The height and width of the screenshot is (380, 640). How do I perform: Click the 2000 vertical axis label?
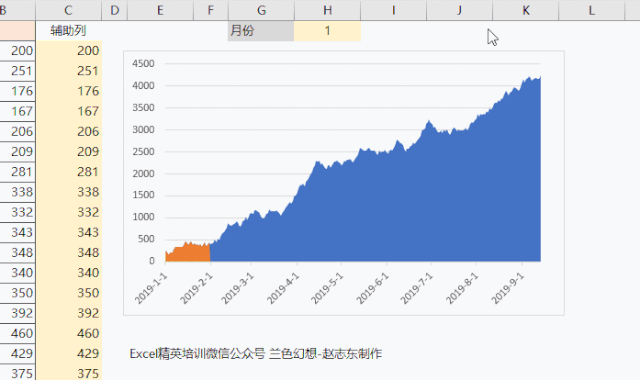tap(143, 173)
